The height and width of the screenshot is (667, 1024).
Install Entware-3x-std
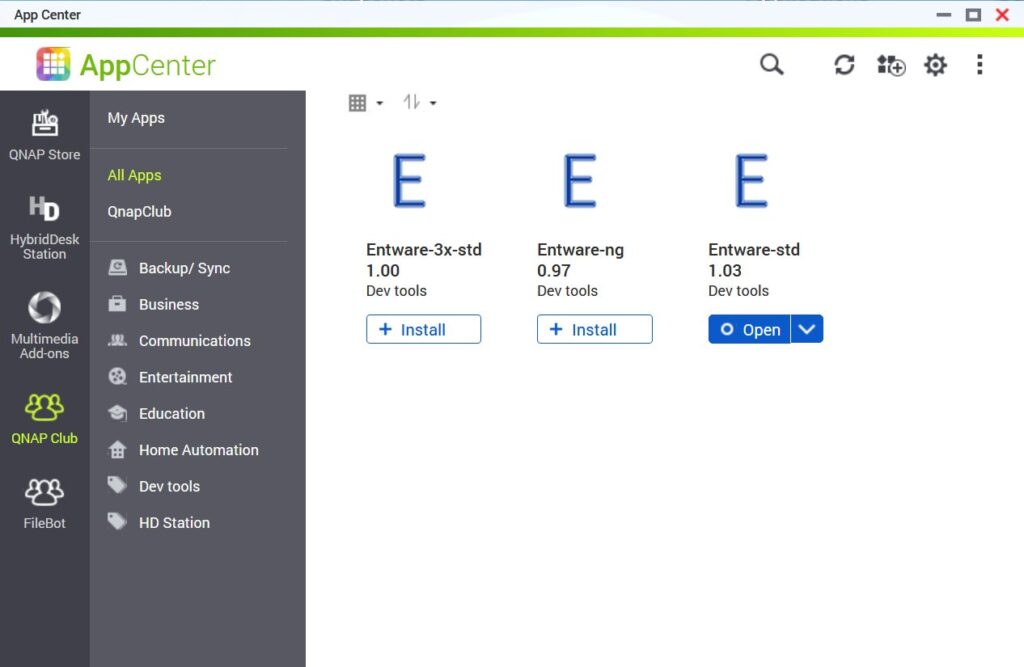click(423, 329)
